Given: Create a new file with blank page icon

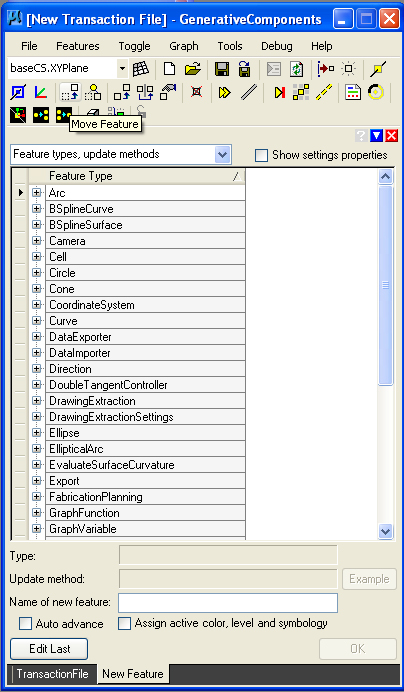Looking at the screenshot, I should click(169, 68).
